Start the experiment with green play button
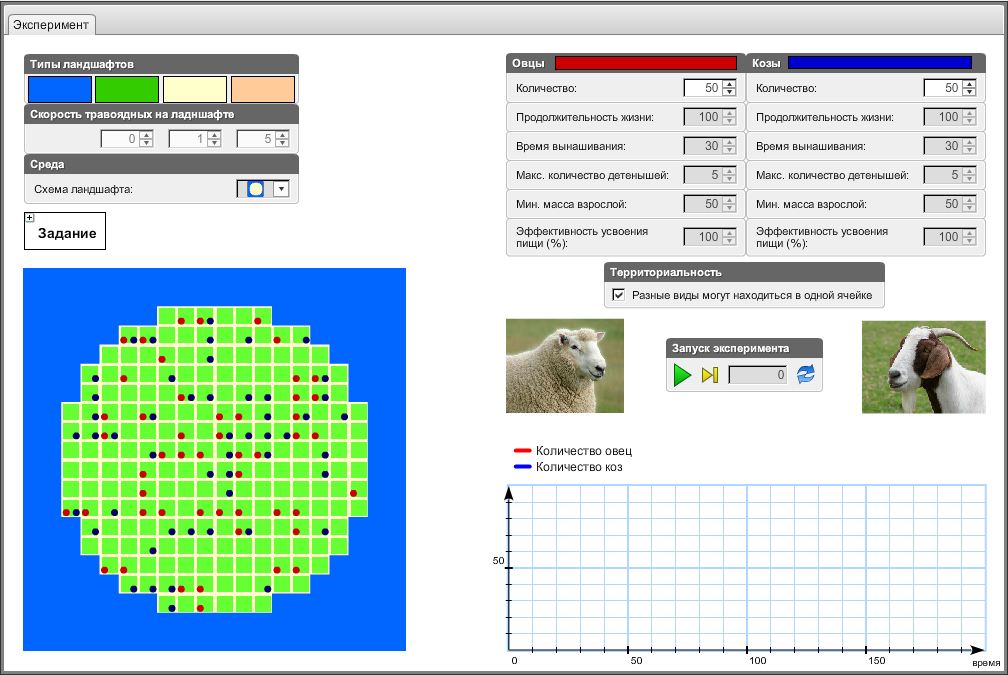Image resolution: width=1008 pixels, height=675 pixels. pyautogui.click(x=682, y=375)
